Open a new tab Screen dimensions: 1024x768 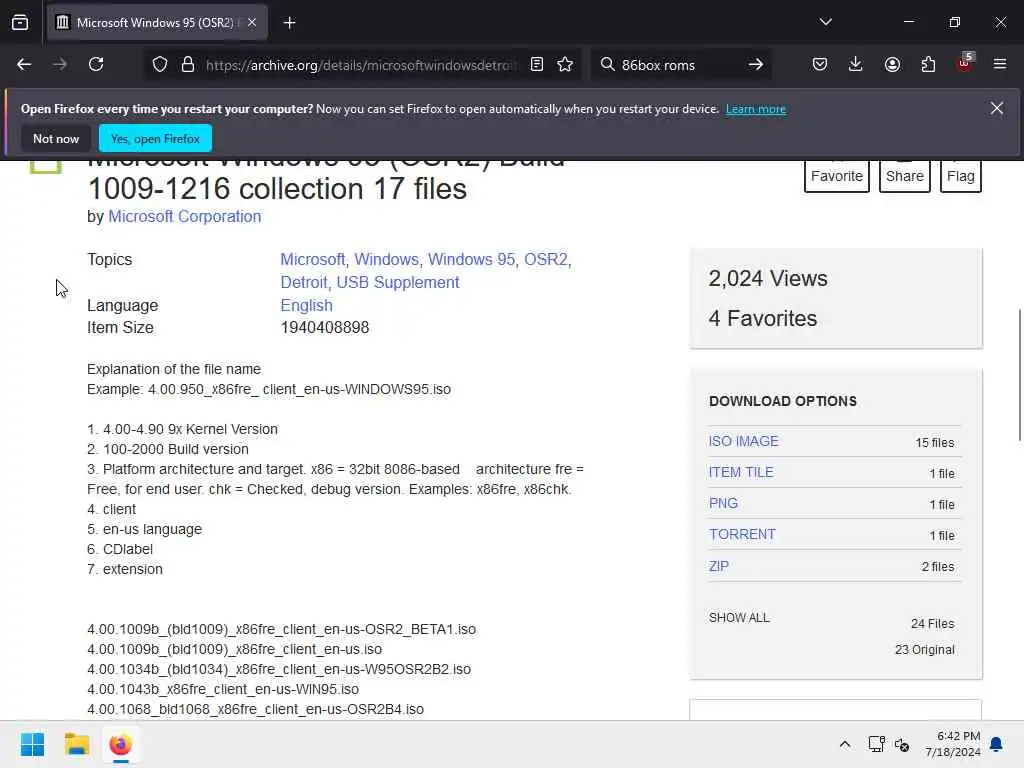tap(289, 23)
